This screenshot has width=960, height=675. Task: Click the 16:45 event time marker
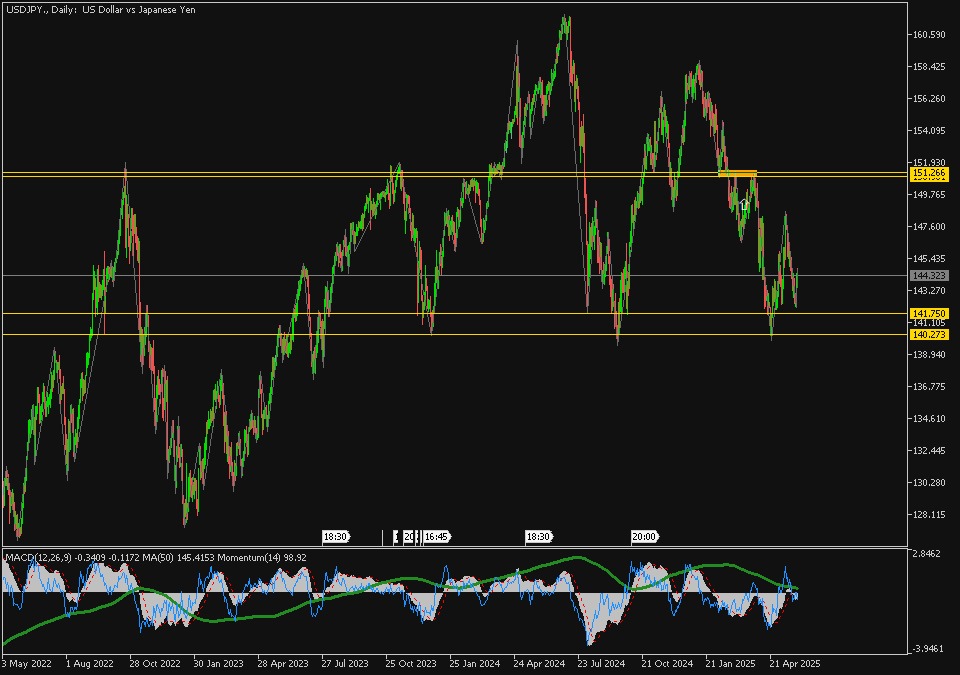coord(437,537)
